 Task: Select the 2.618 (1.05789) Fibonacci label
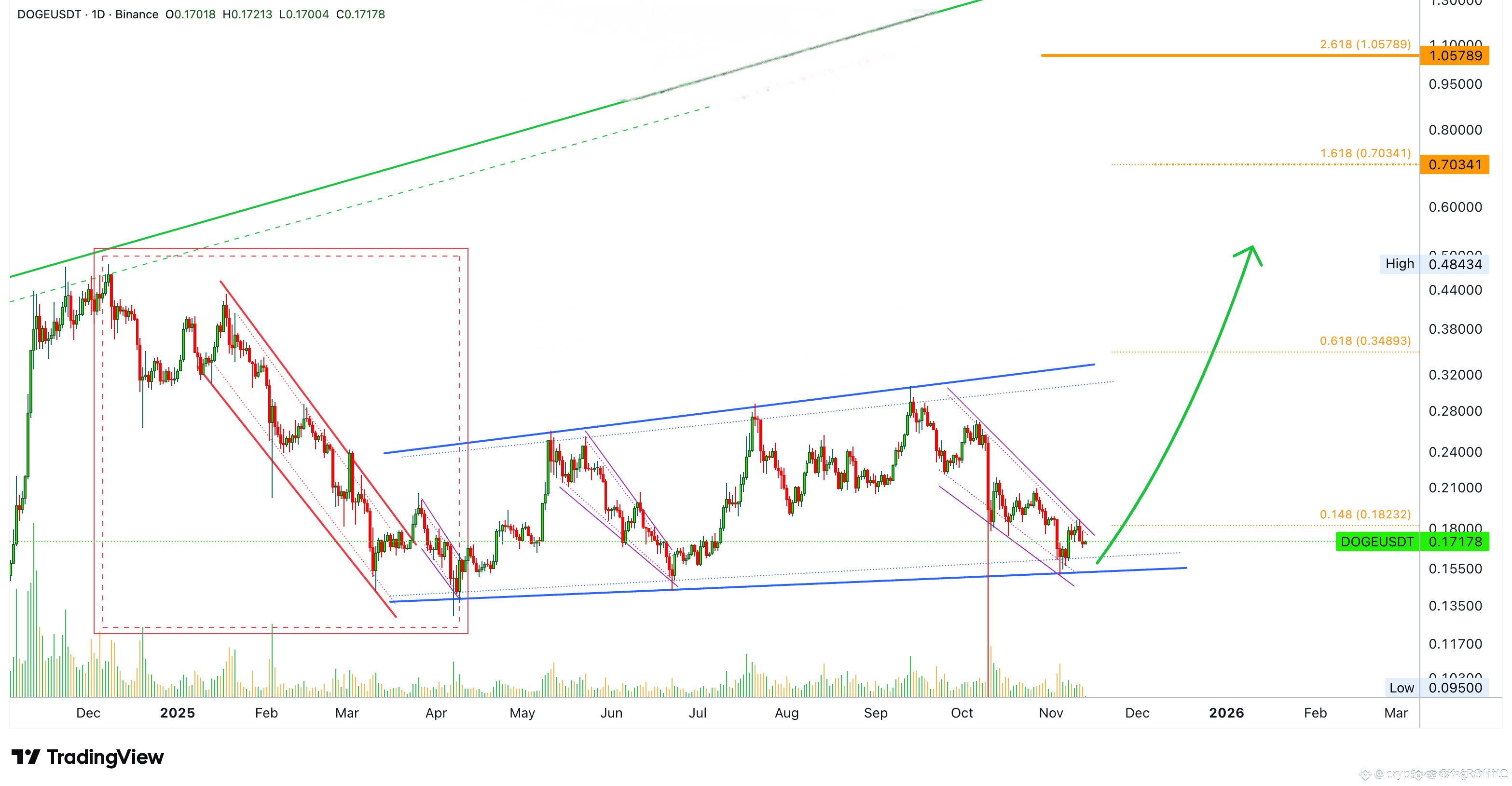point(1365,44)
